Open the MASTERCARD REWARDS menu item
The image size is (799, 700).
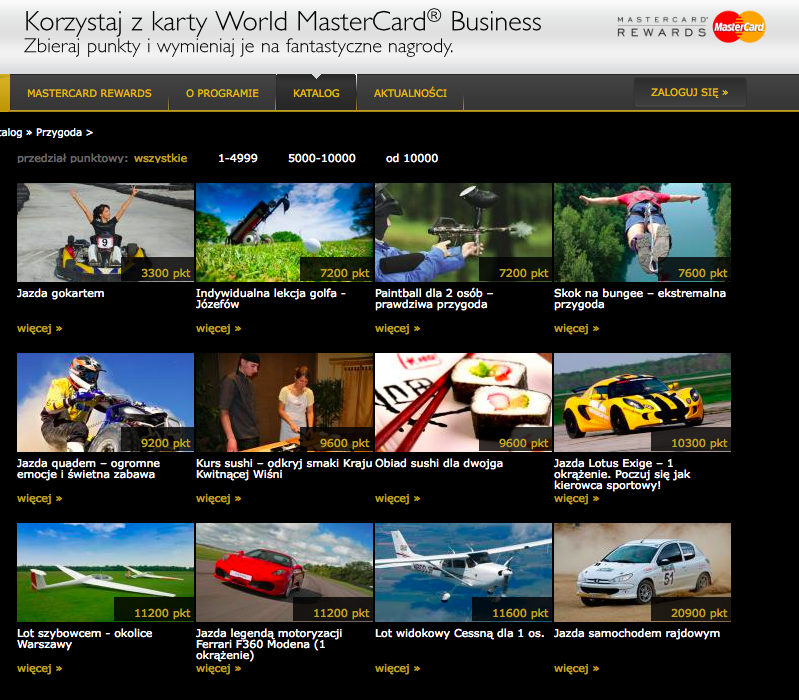pyautogui.click(x=89, y=93)
